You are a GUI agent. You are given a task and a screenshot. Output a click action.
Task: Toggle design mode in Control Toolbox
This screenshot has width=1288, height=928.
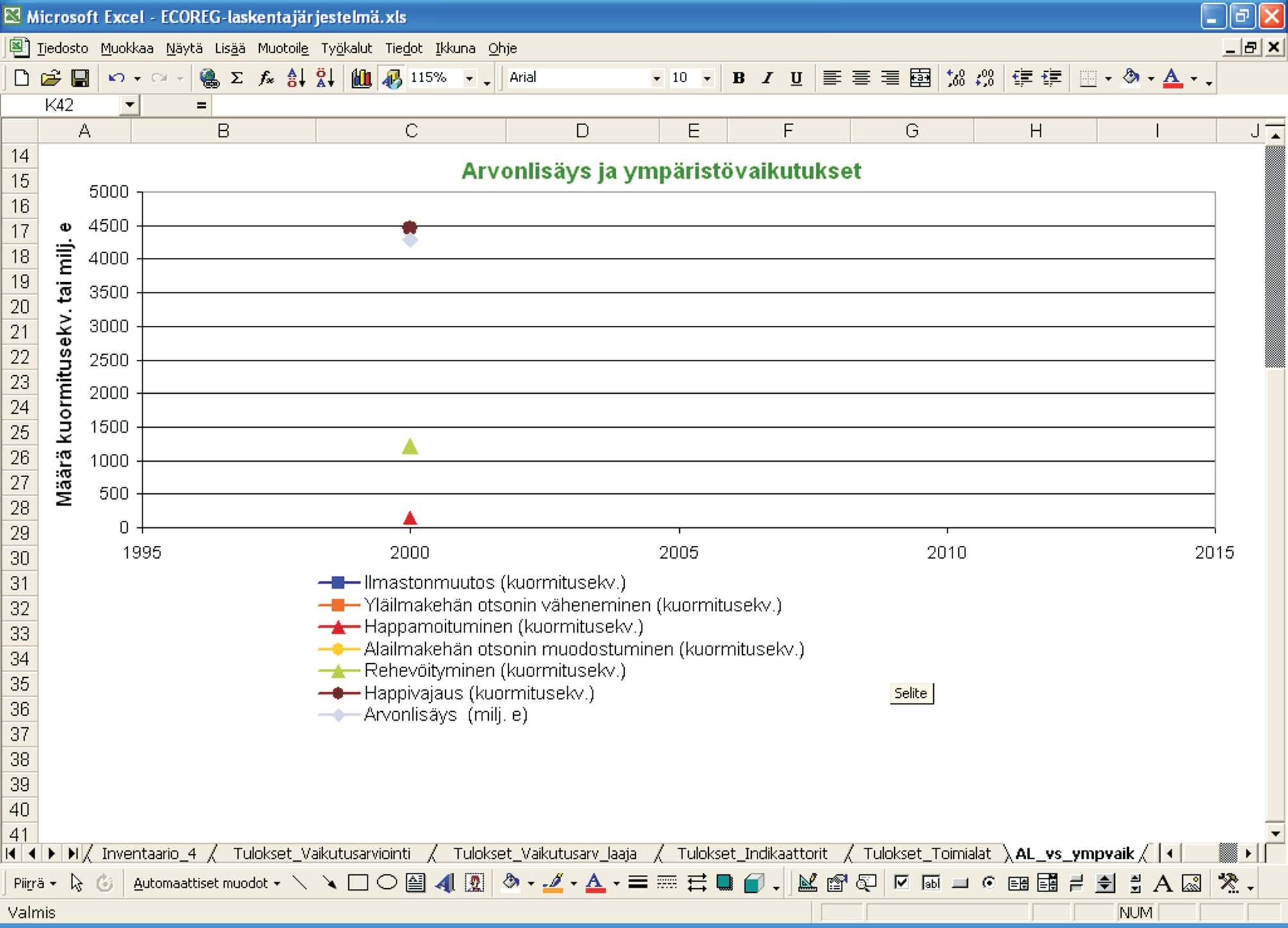808,883
